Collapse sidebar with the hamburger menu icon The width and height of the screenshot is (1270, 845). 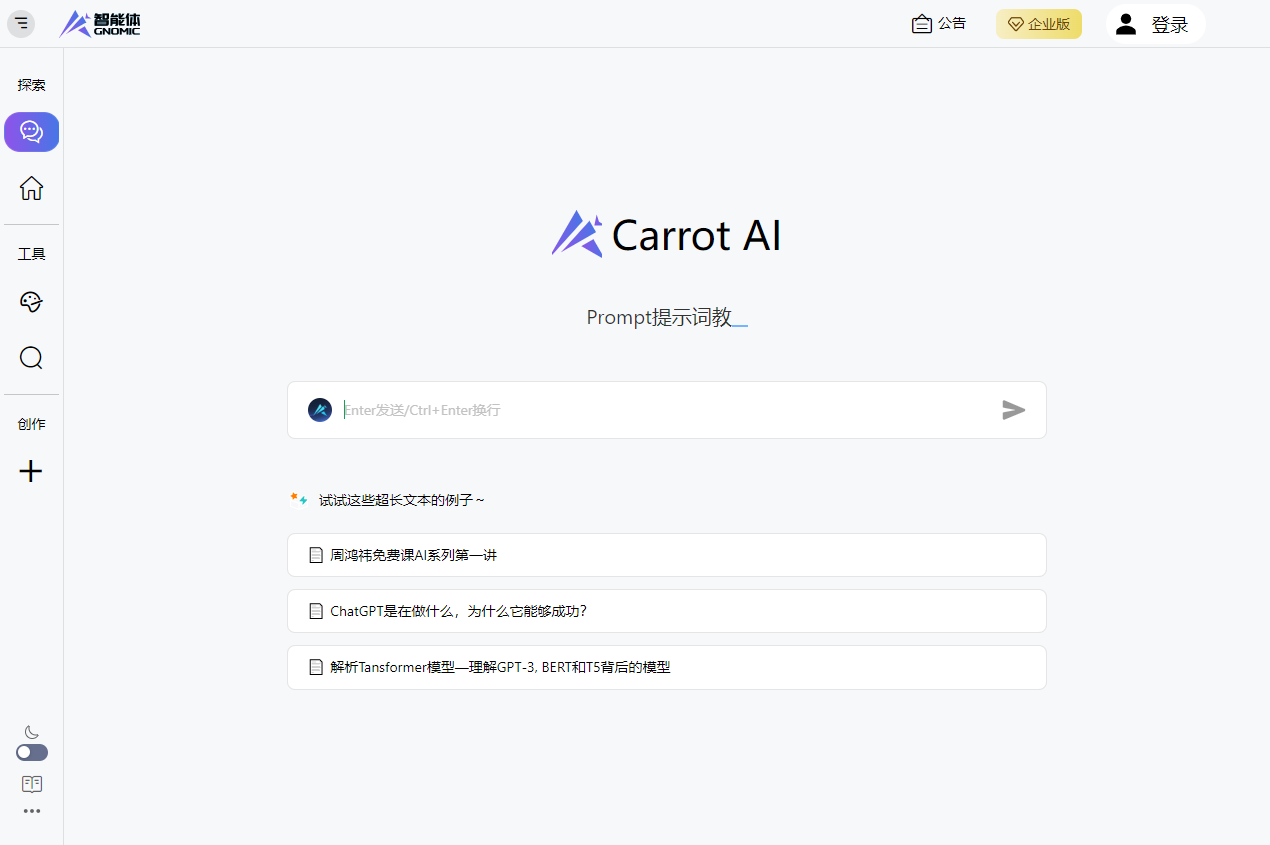point(21,24)
